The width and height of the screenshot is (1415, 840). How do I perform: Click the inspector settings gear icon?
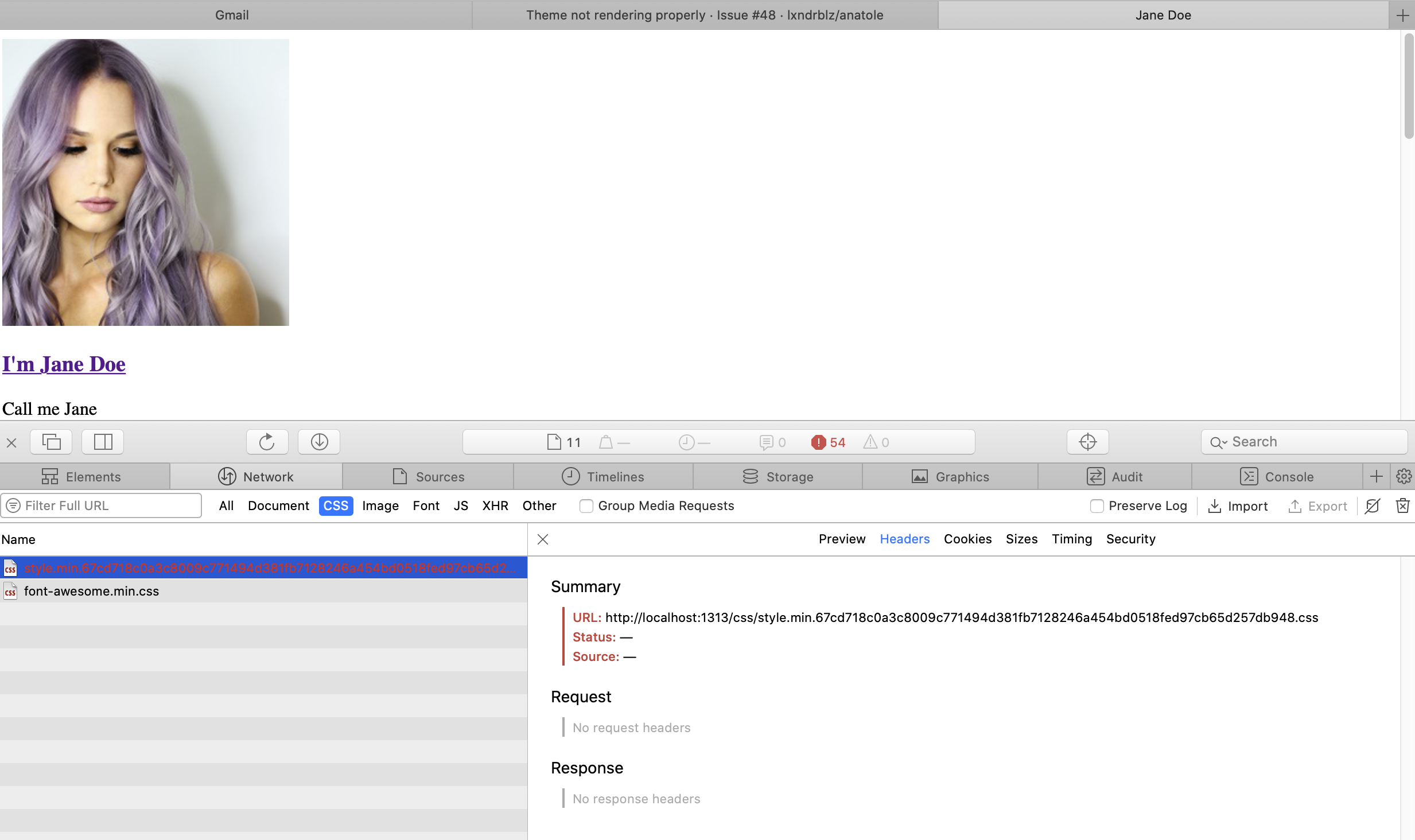pos(1404,476)
